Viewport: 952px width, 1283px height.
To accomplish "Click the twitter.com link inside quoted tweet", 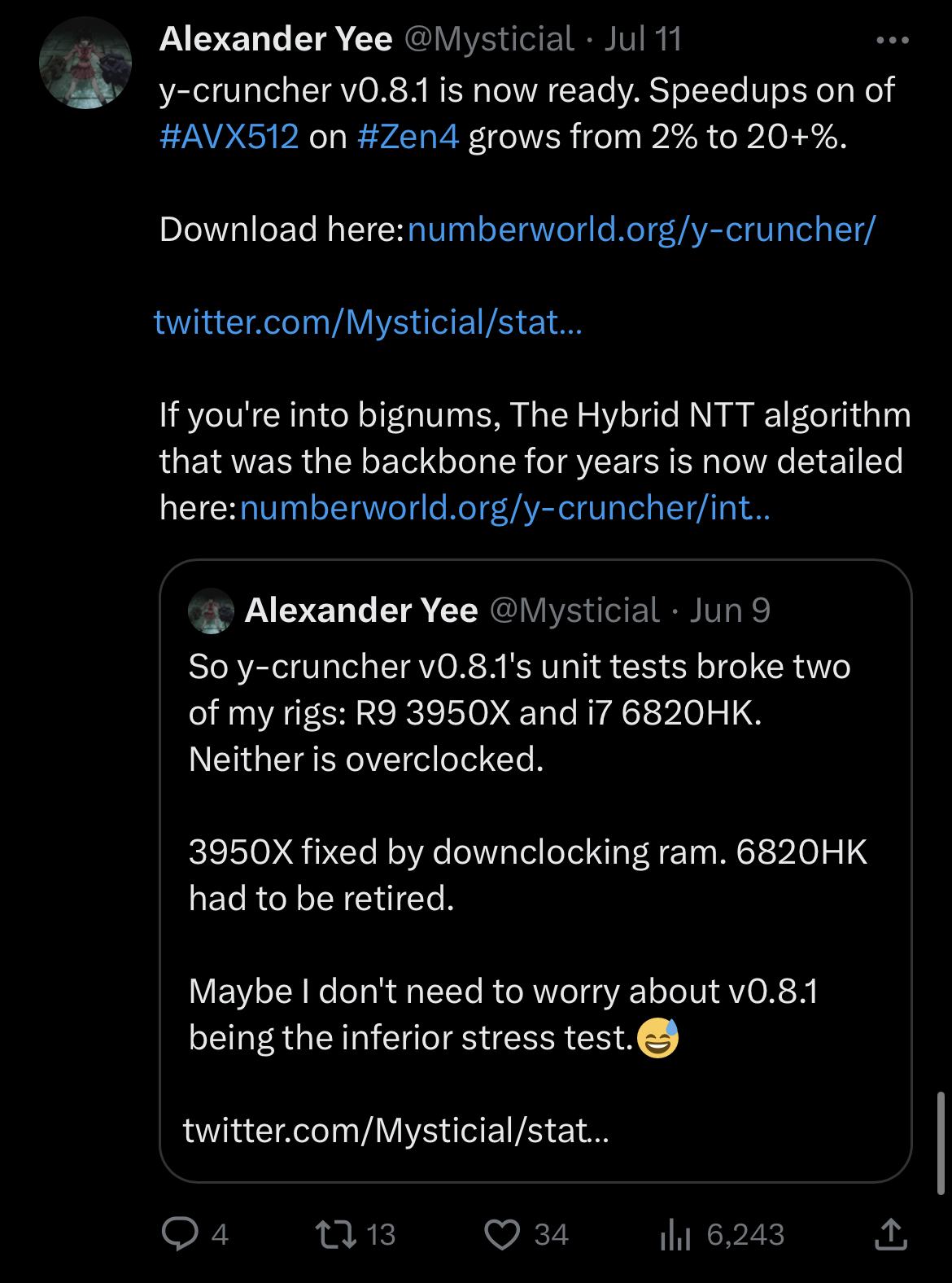I will [395, 1130].
